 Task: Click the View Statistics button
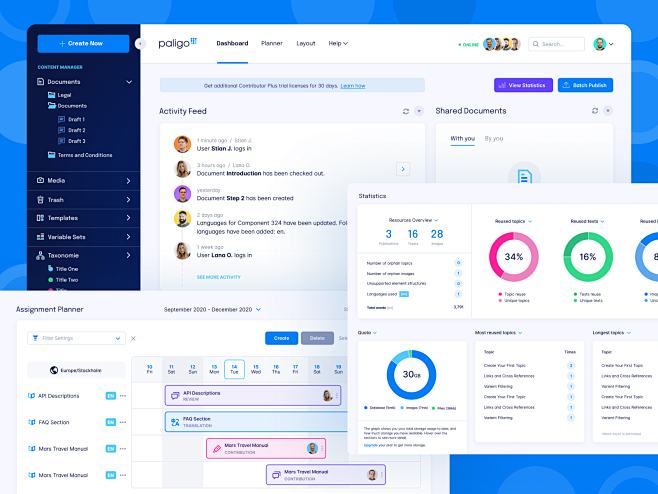click(x=523, y=85)
